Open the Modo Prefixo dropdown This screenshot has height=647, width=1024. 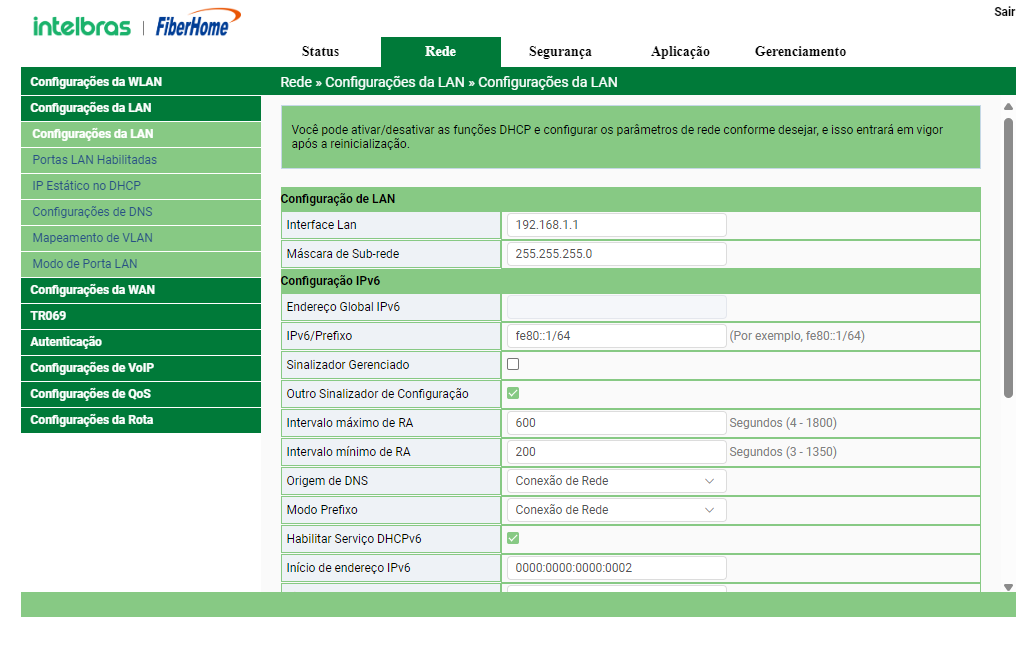coord(616,510)
